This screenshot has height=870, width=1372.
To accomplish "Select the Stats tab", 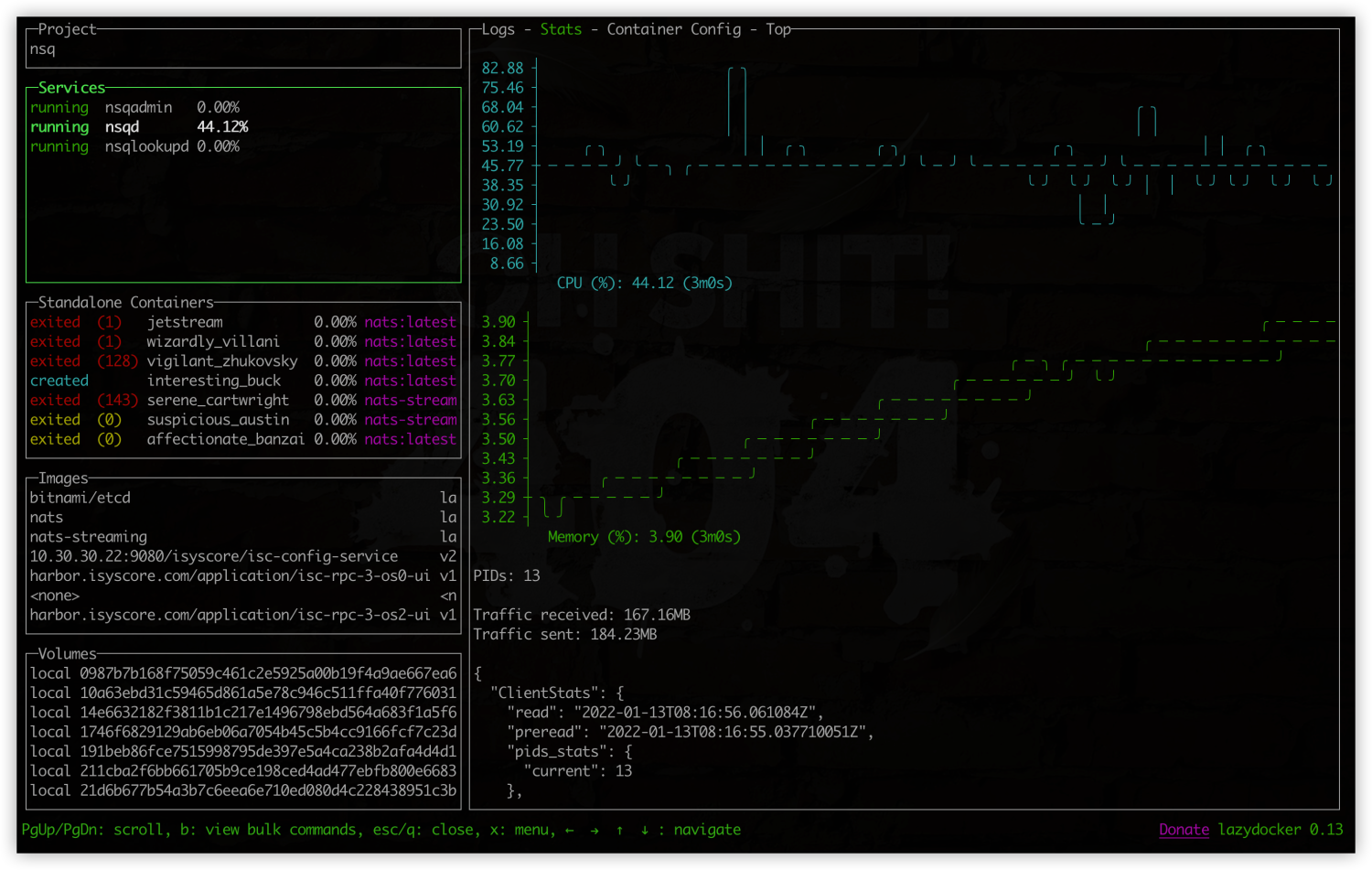I will click(561, 29).
